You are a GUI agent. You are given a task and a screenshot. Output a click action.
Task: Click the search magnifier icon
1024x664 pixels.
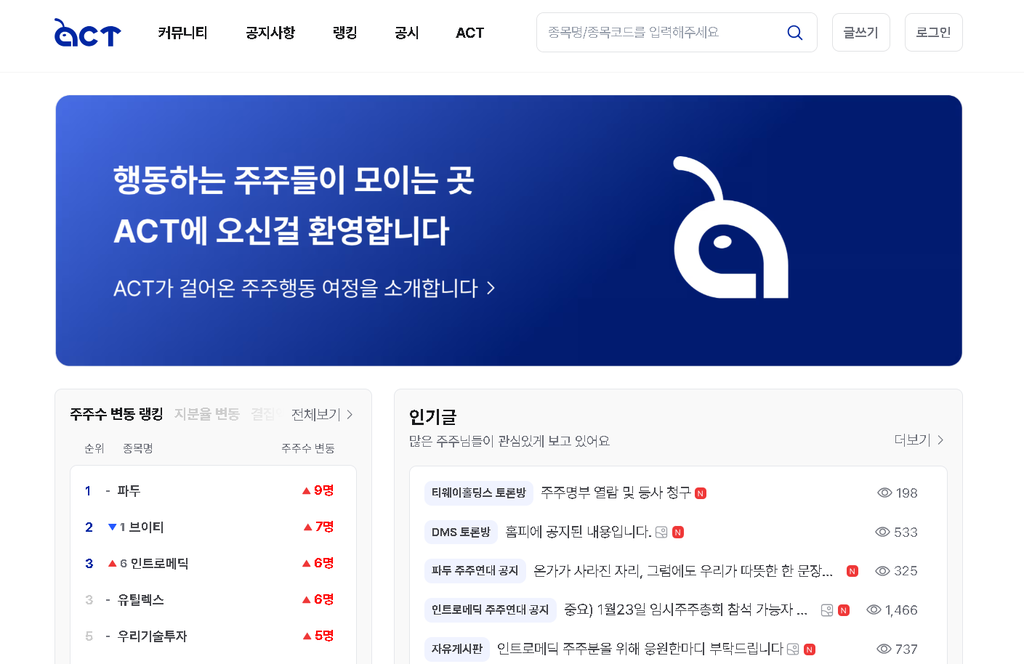click(x=794, y=33)
